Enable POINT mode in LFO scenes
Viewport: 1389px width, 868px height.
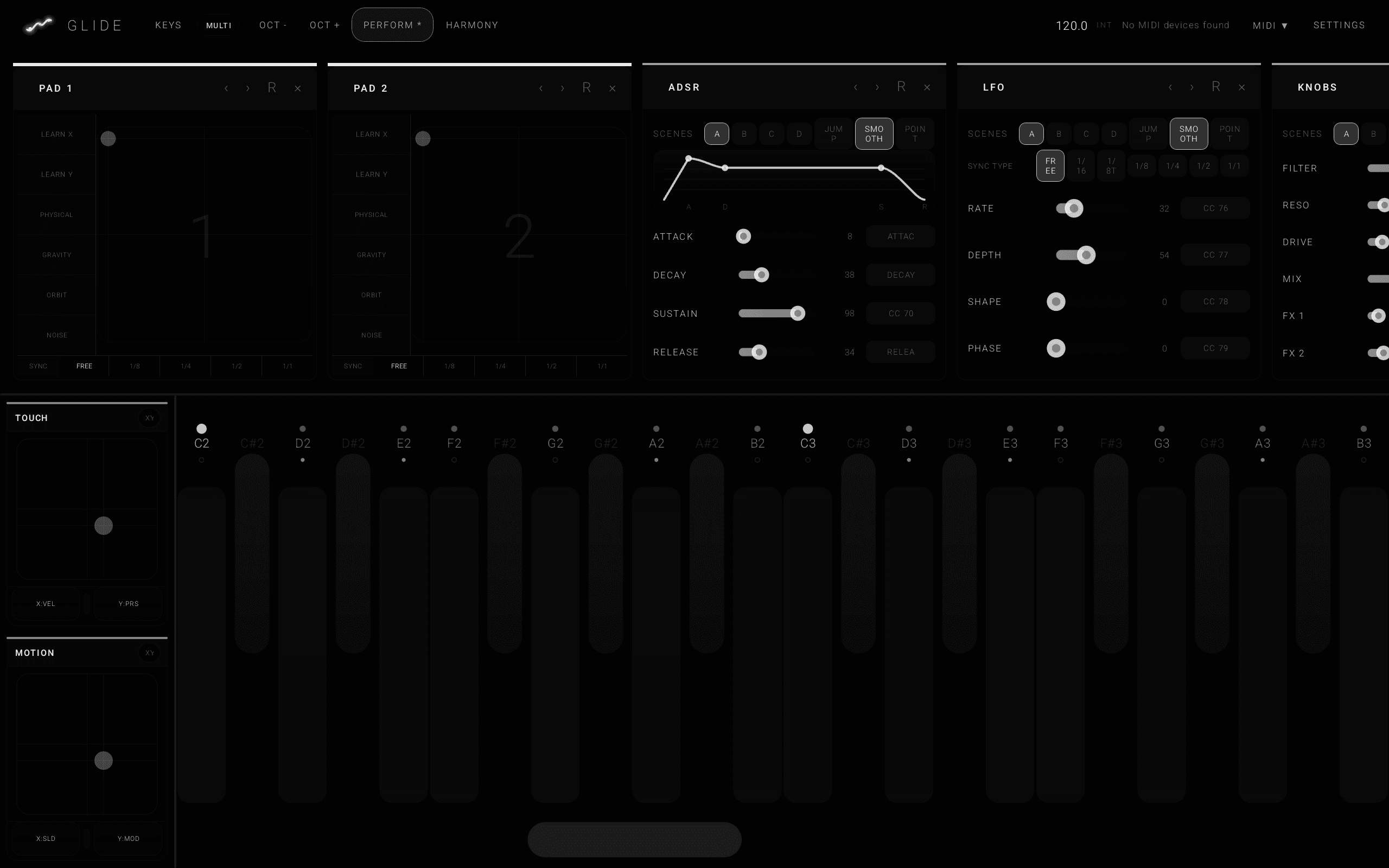click(1229, 134)
